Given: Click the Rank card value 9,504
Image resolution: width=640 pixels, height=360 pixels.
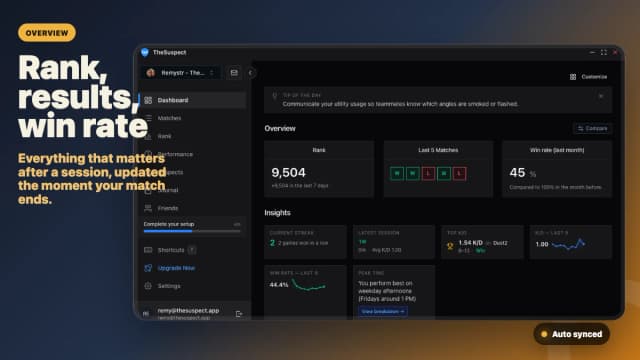Looking at the screenshot, I should tap(289, 173).
